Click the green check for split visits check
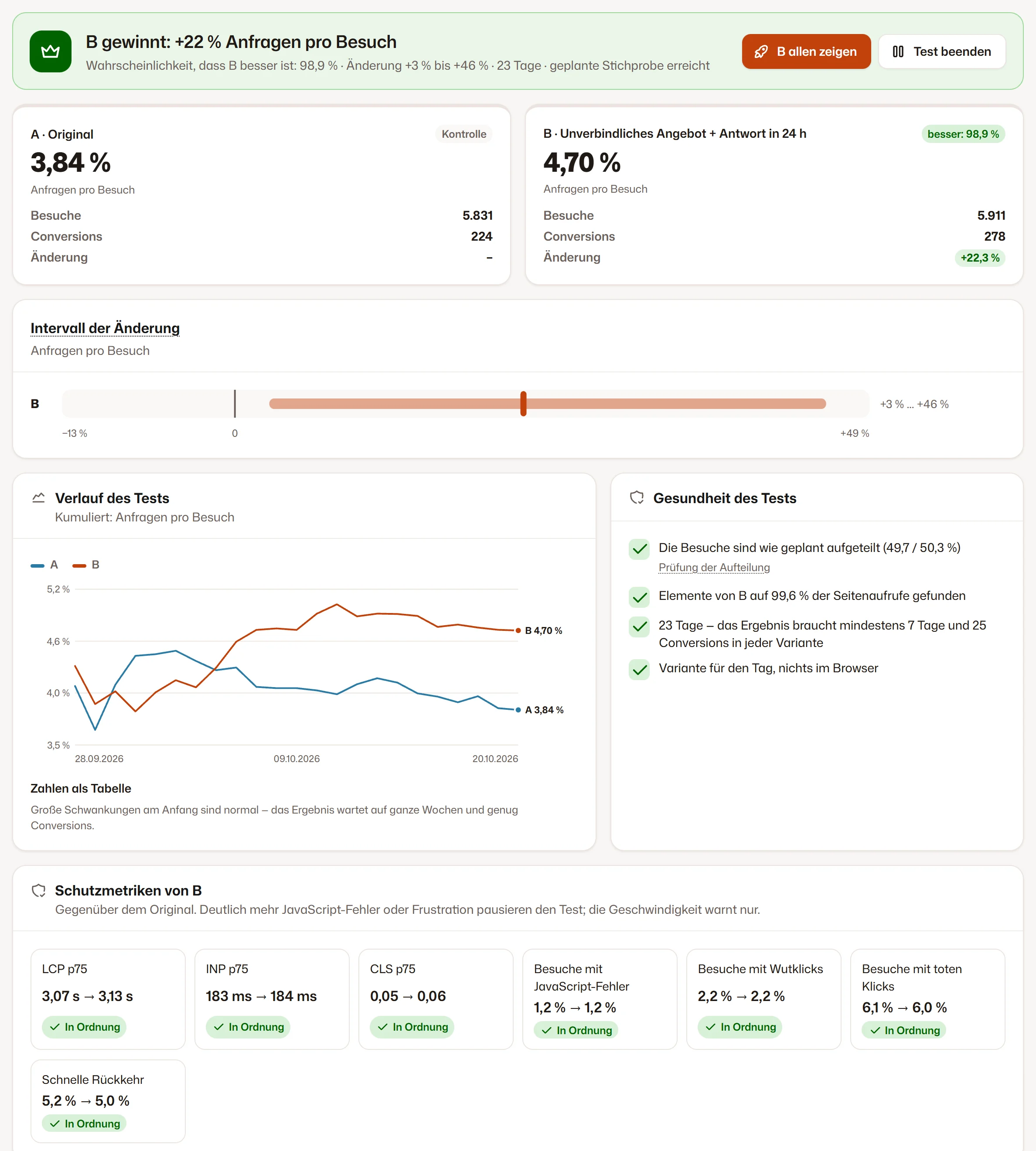Image resolution: width=1036 pixels, height=1151 pixels. (639, 549)
